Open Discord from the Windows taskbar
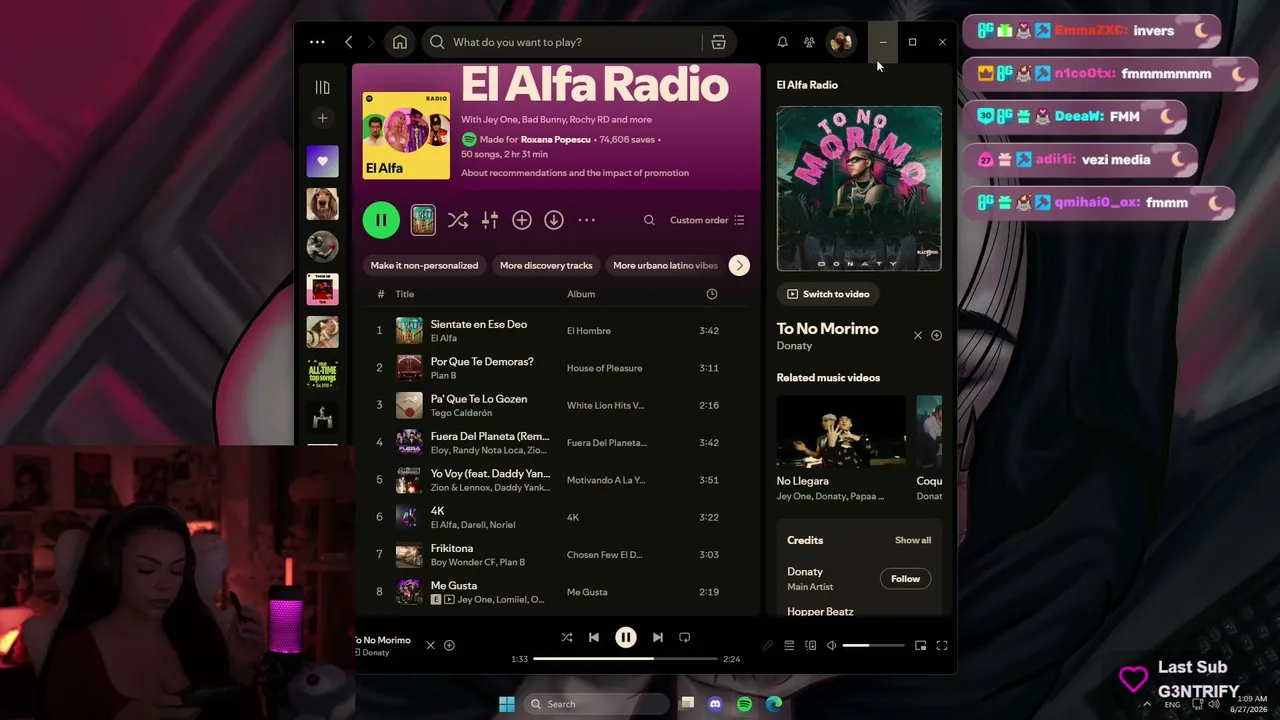Screen dimensions: 1280x720 coord(715,704)
